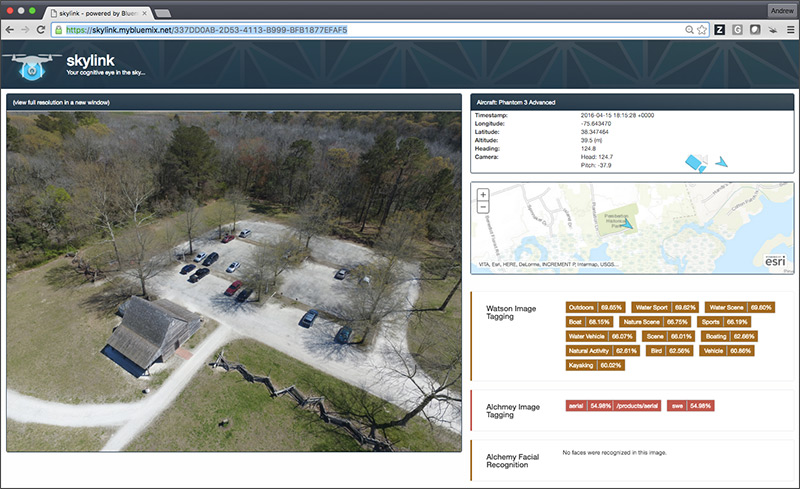The height and width of the screenshot is (489, 800).
Task: Click the No faces were recognized message
Action: (614, 452)
